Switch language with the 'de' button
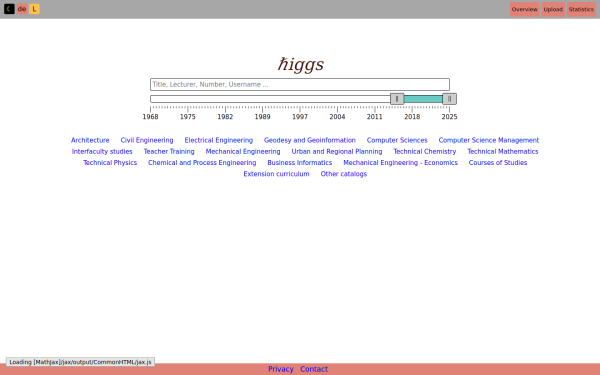Viewport: 600px width, 375px height. (x=22, y=9)
